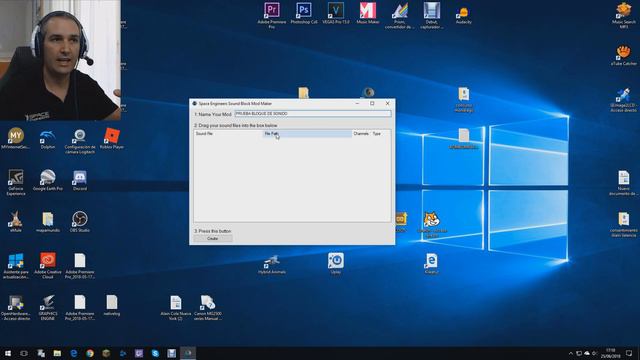Launch GRAPHICS ENGINE shortcut

(x=48, y=308)
